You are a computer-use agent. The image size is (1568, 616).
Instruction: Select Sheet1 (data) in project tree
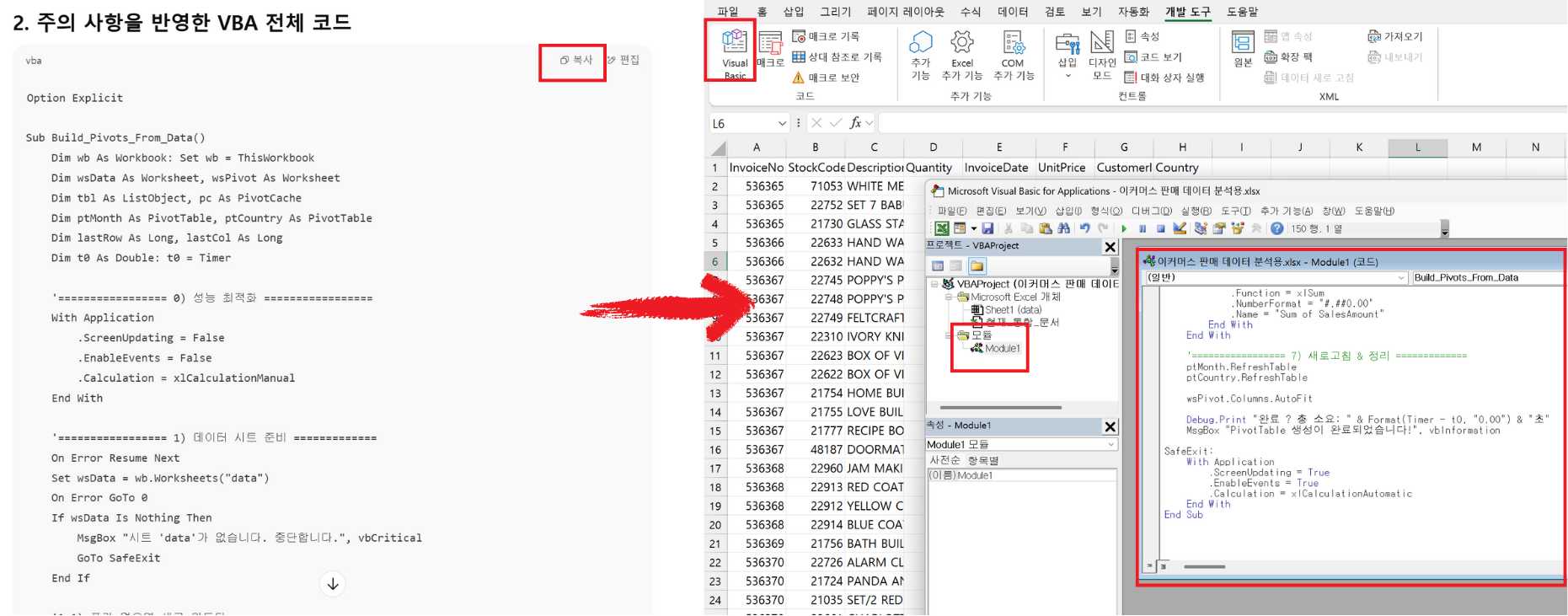(x=1007, y=309)
